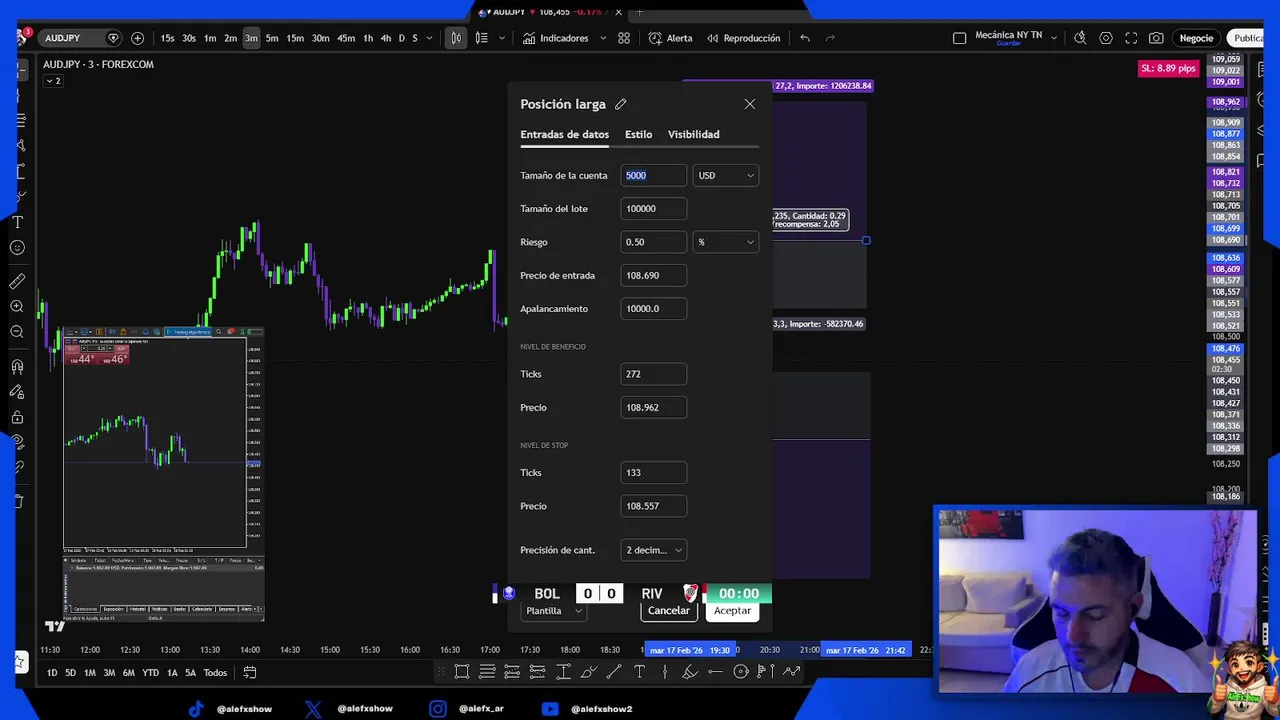Toggle the Mecánica NY TN layout checkbox
The width and height of the screenshot is (1280, 720).
click(960, 38)
